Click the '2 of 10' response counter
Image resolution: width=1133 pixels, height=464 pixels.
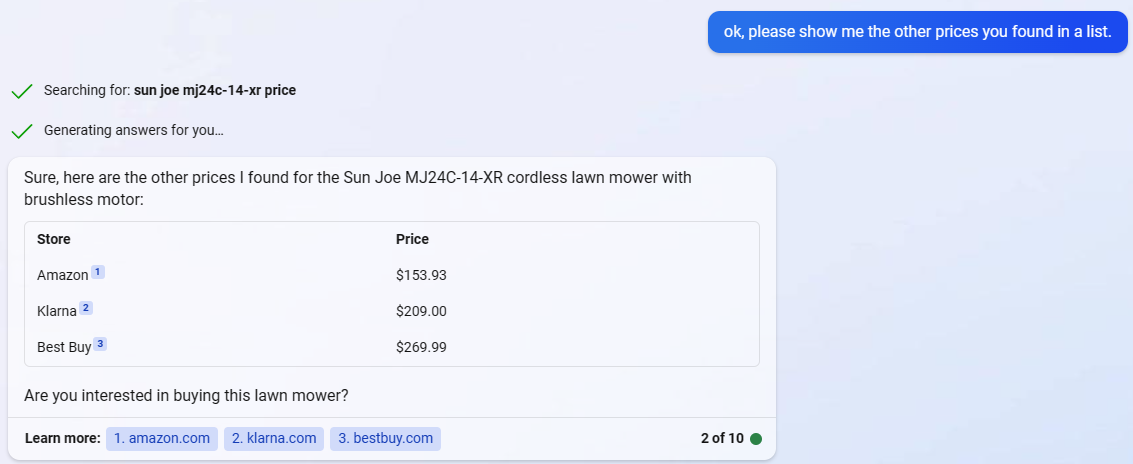pos(722,438)
